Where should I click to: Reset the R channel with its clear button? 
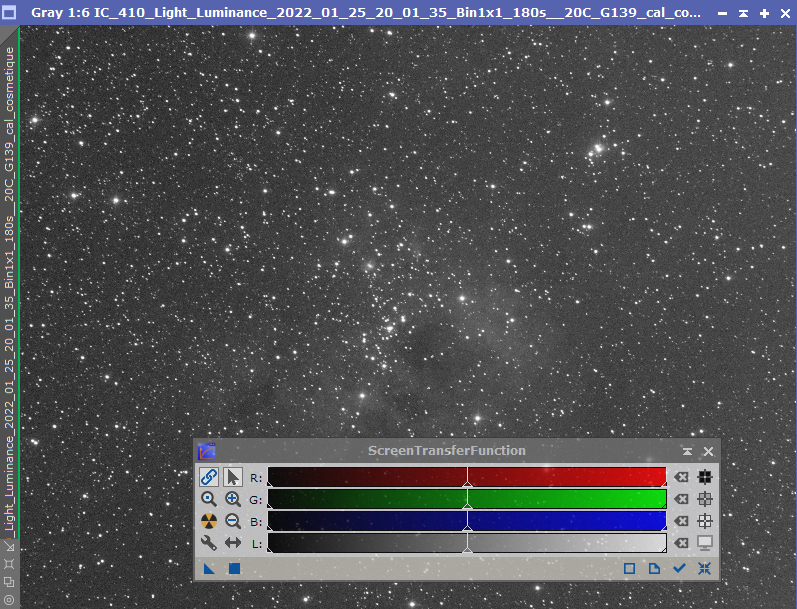[x=681, y=477]
